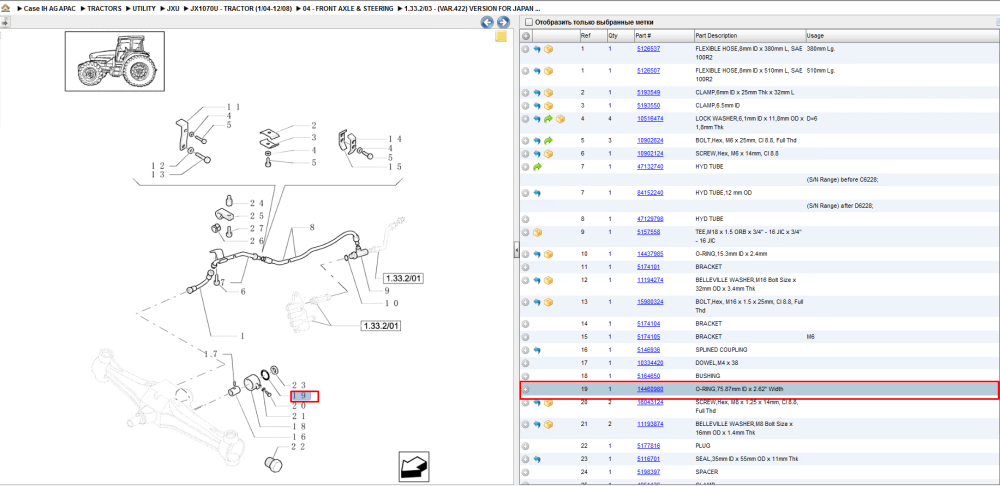Enable 'Отобразить только выбранные метки' checkbox
The image size is (1000, 486).
(528, 22)
